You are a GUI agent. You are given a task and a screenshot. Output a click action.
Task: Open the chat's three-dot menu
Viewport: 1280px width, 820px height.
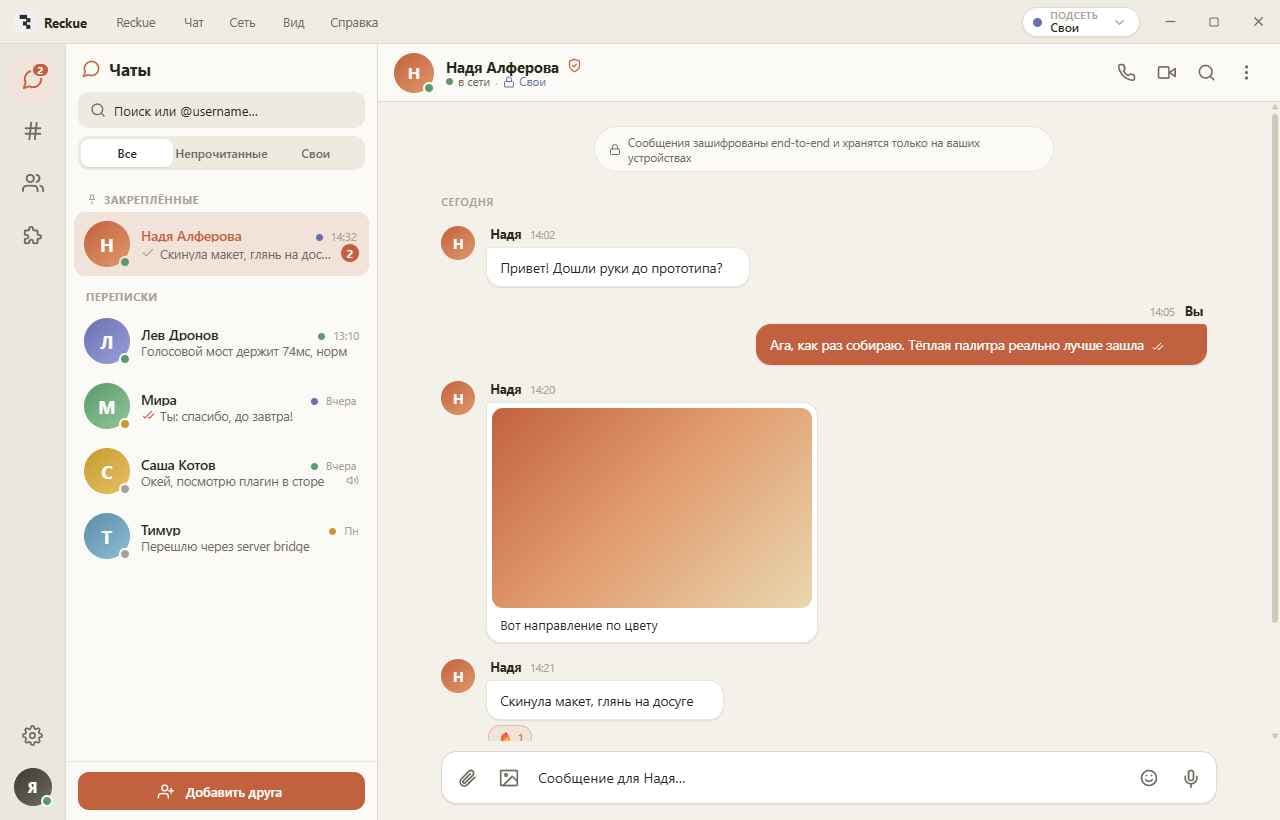(1246, 72)
